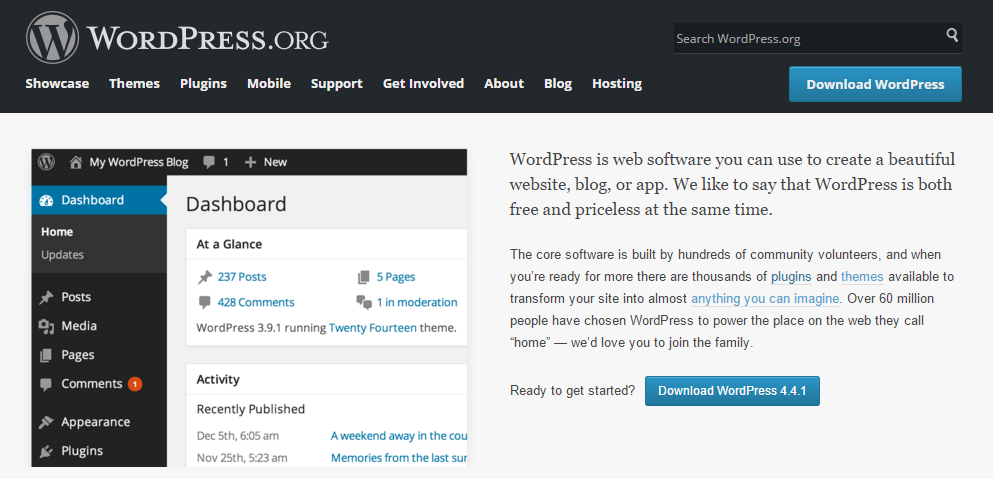
Task: Click the pin icon beside 237 Posts
Action: pos(205,277)
